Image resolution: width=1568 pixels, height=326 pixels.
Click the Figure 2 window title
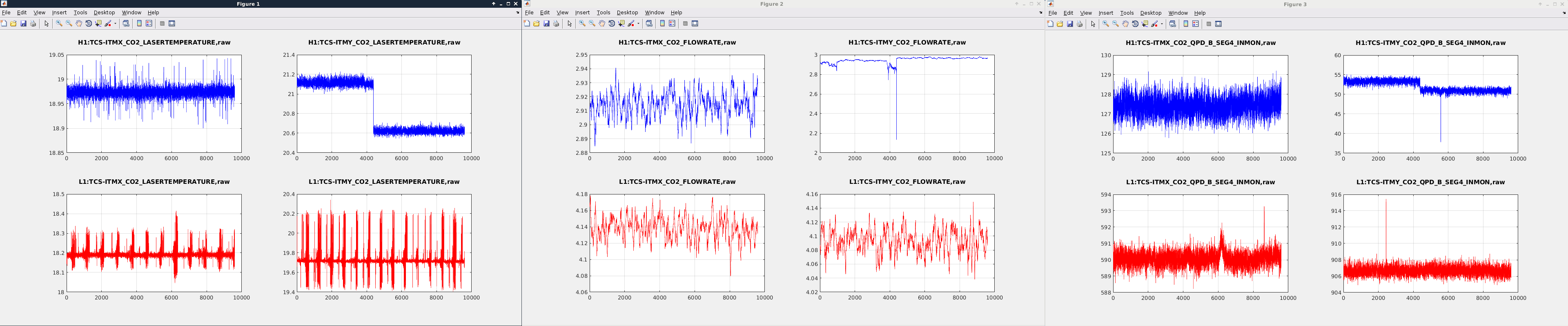coord(771,4)
